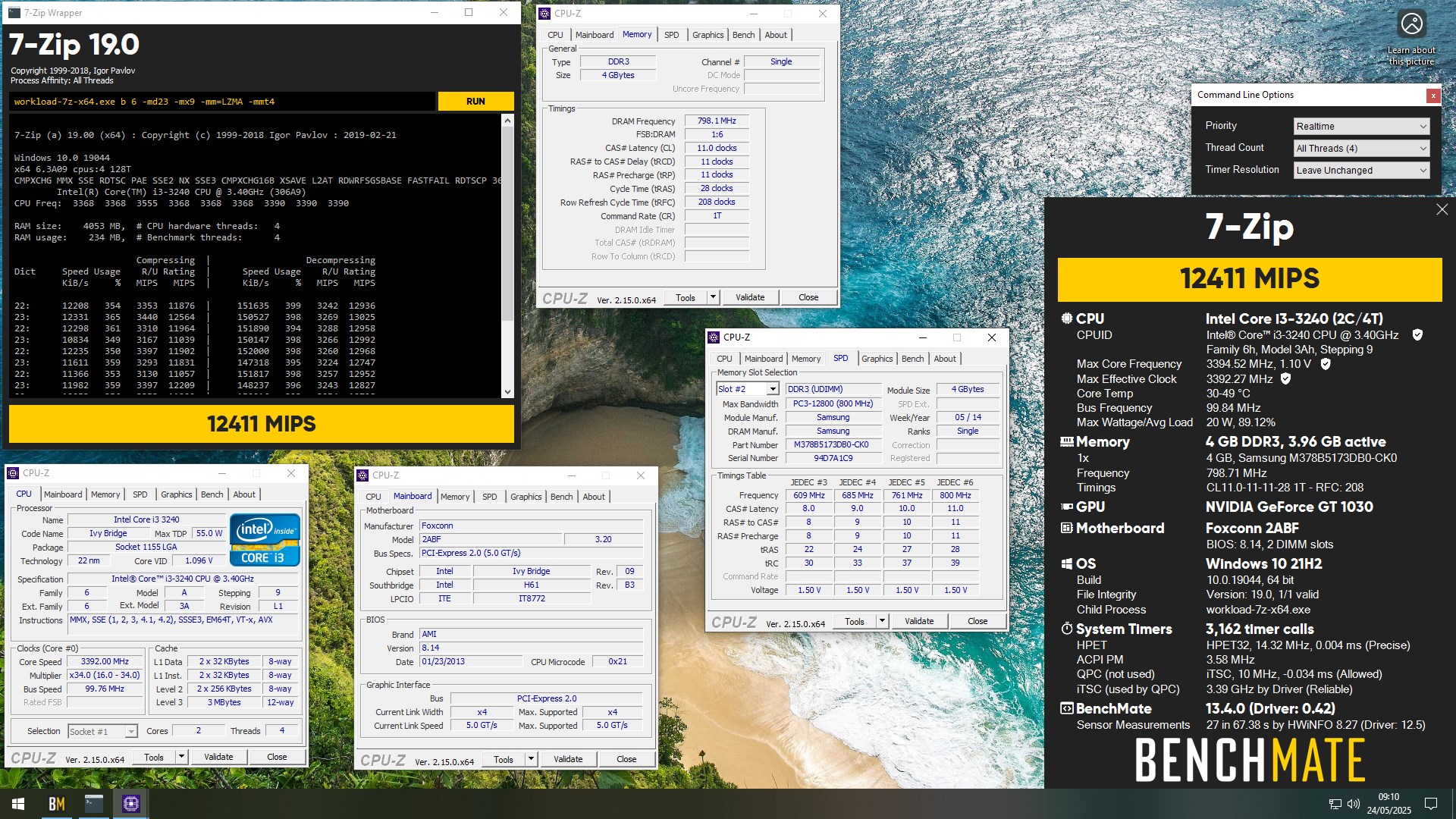
Task: Click the Learn about this picture icon
Action: (1411, 24)
